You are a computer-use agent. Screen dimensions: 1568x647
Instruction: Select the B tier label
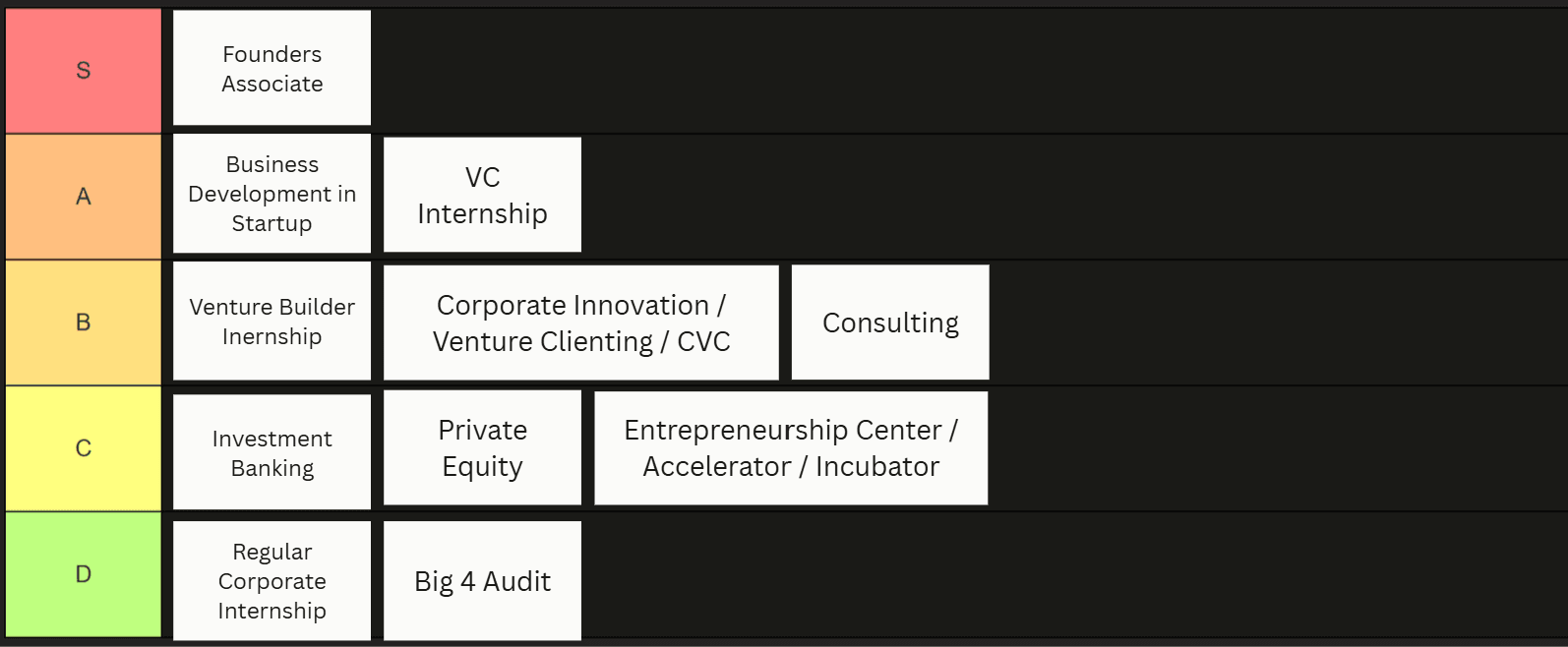(84, 323)
